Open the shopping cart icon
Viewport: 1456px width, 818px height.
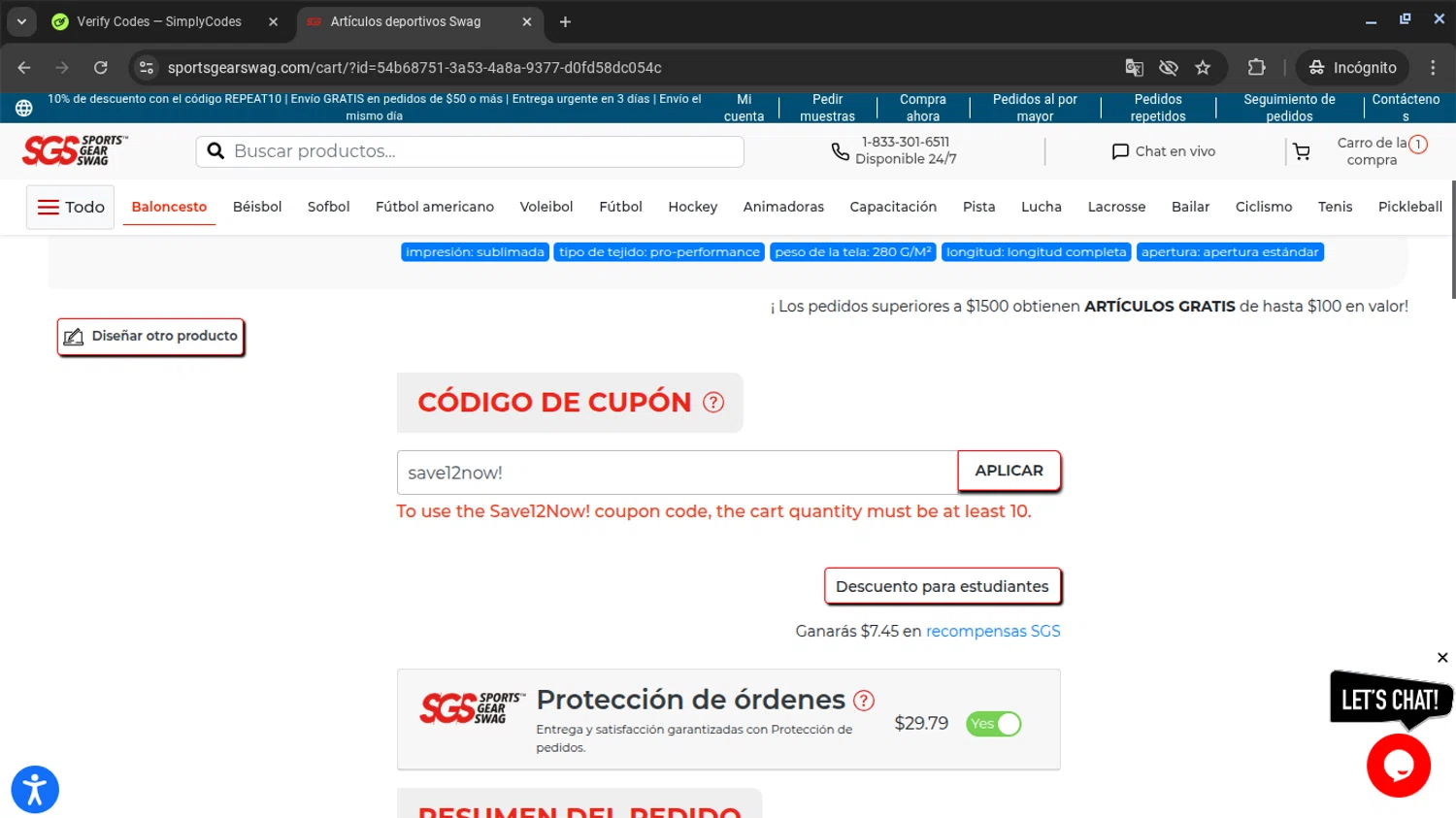(1302, 151)
